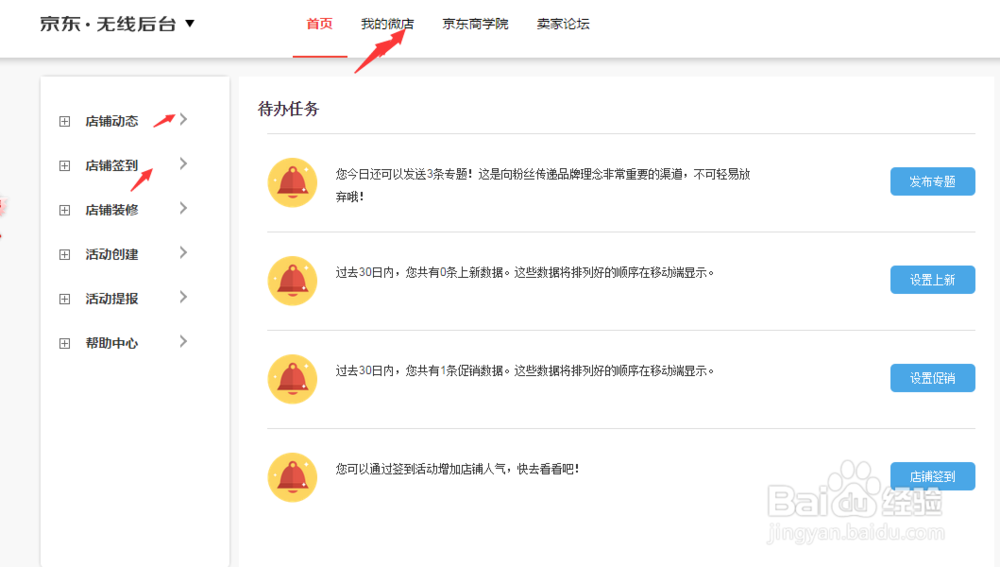This screenshot has height=567, width=1000.
Task: Select 活动提报 sidebar menu label
Action: click(112, 298)
